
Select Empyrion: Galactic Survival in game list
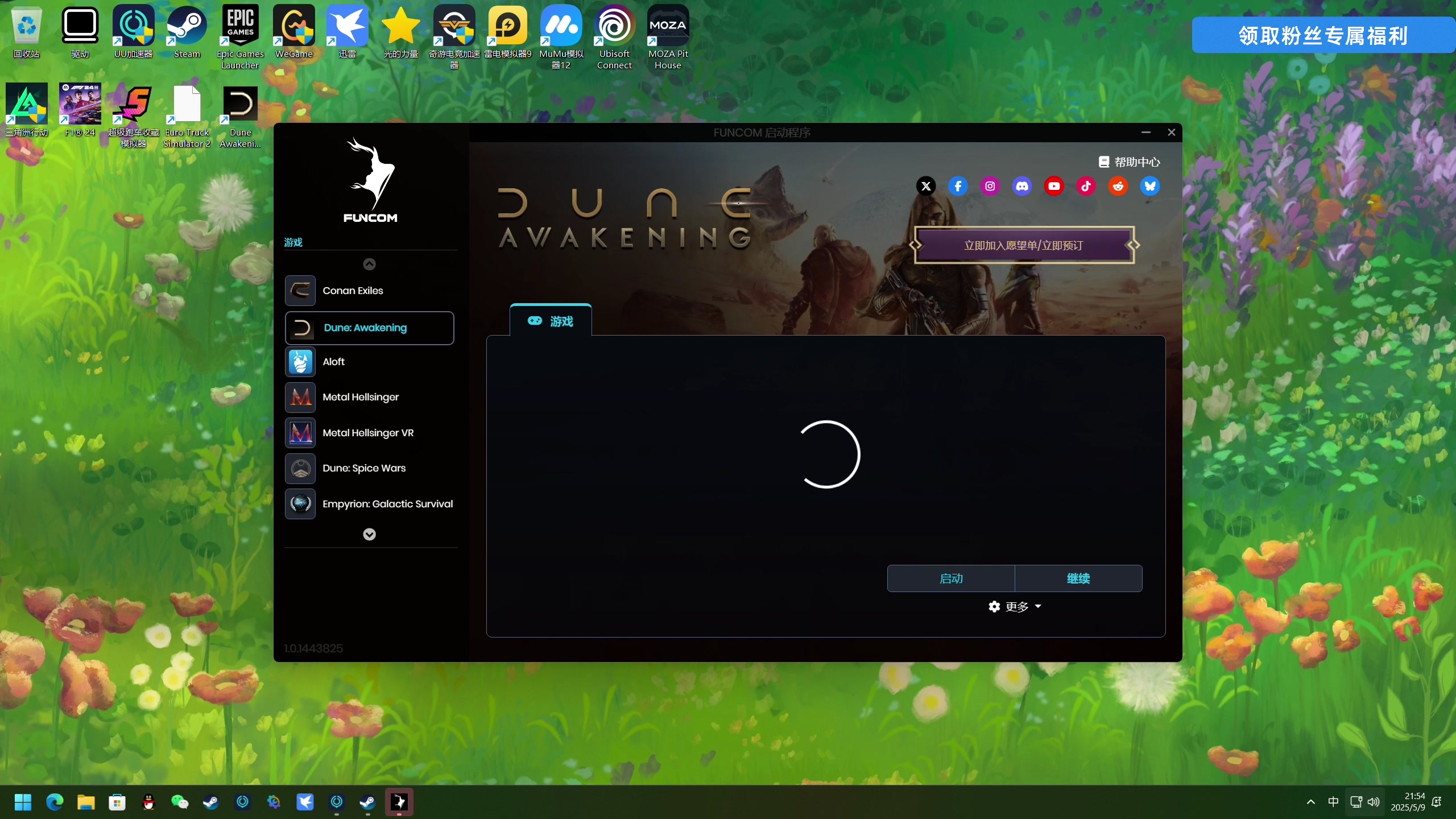click(370, 504)
